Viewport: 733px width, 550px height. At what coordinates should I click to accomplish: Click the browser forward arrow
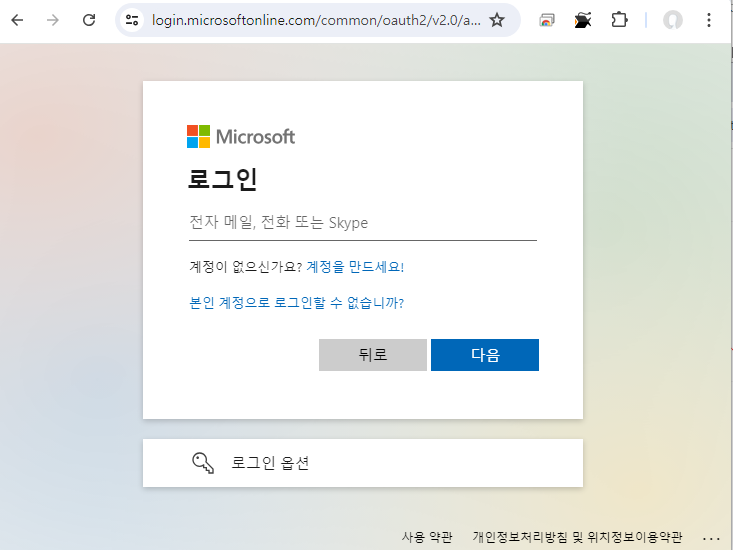[53, 20]
